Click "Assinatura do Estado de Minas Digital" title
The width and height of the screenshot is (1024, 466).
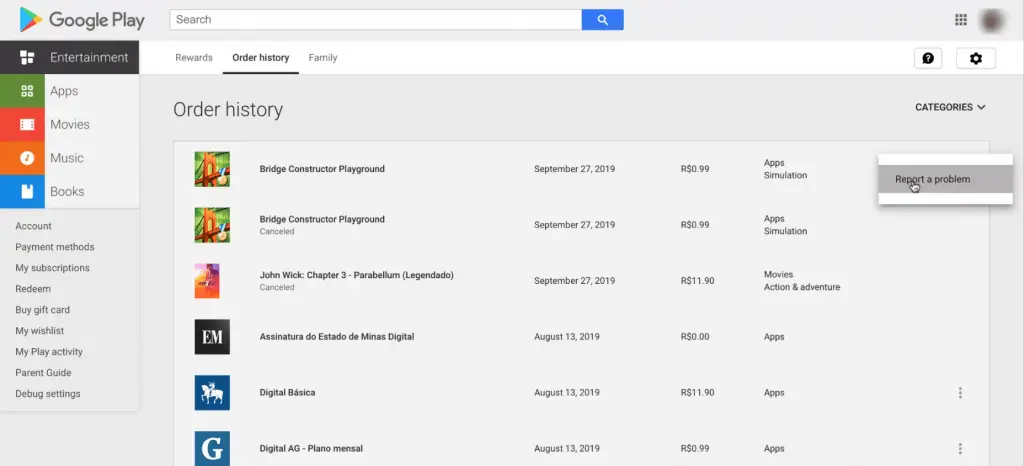[337, 337]
